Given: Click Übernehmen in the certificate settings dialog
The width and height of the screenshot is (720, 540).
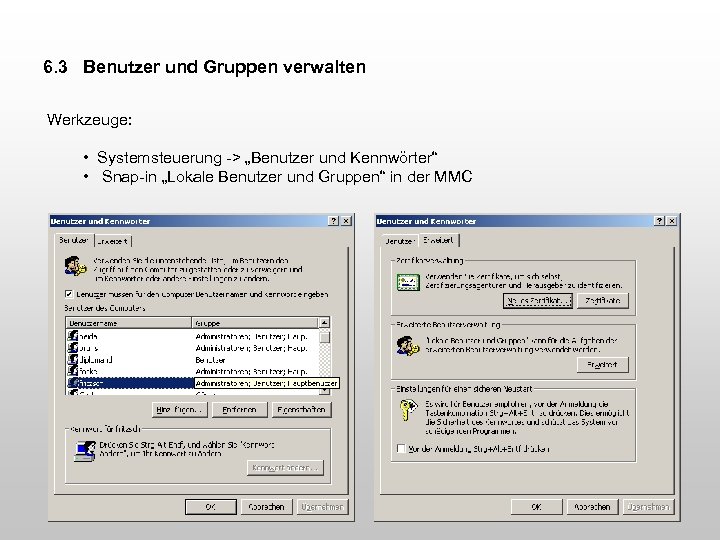Looking at the screenshot, I should pyautogui.click(x=648, y=507).
